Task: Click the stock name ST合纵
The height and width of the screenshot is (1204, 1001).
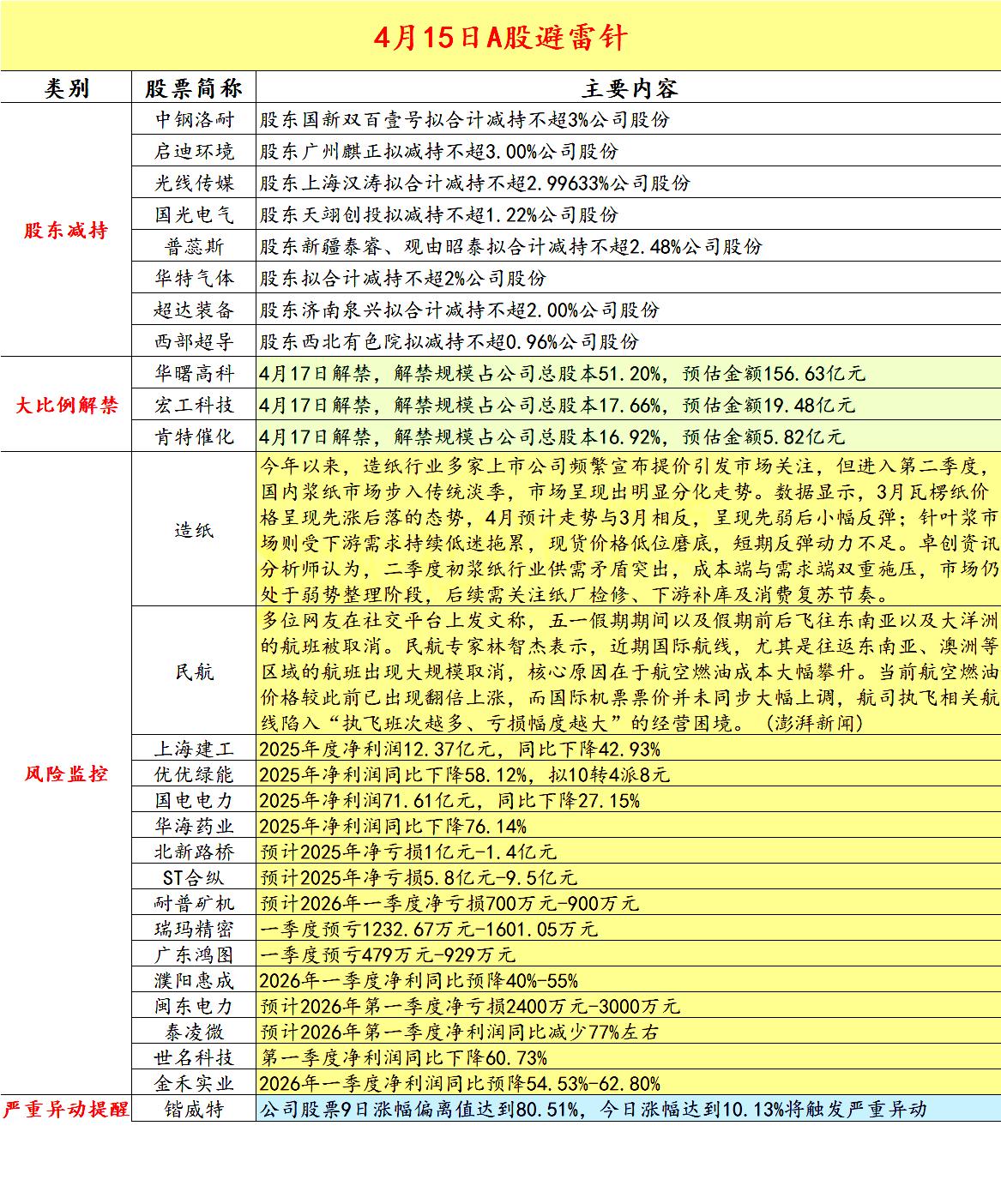Action: (194, 878)
